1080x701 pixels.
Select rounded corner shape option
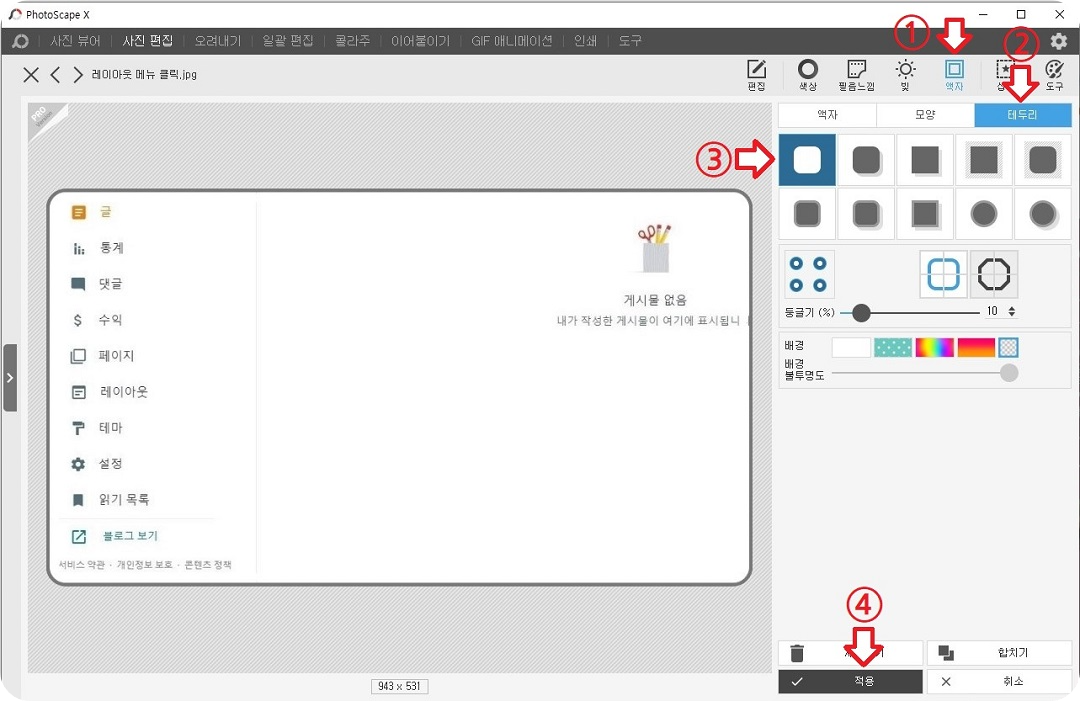(x=944, y=274)
